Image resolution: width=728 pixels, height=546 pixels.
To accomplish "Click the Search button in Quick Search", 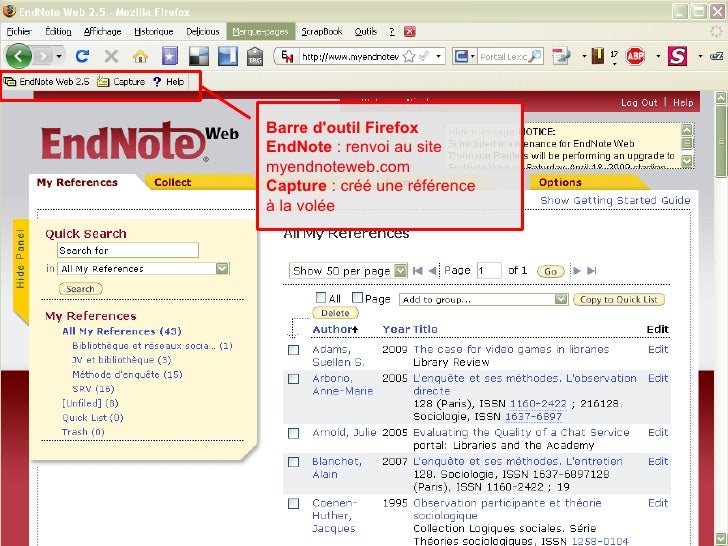I will coord(80,289).
